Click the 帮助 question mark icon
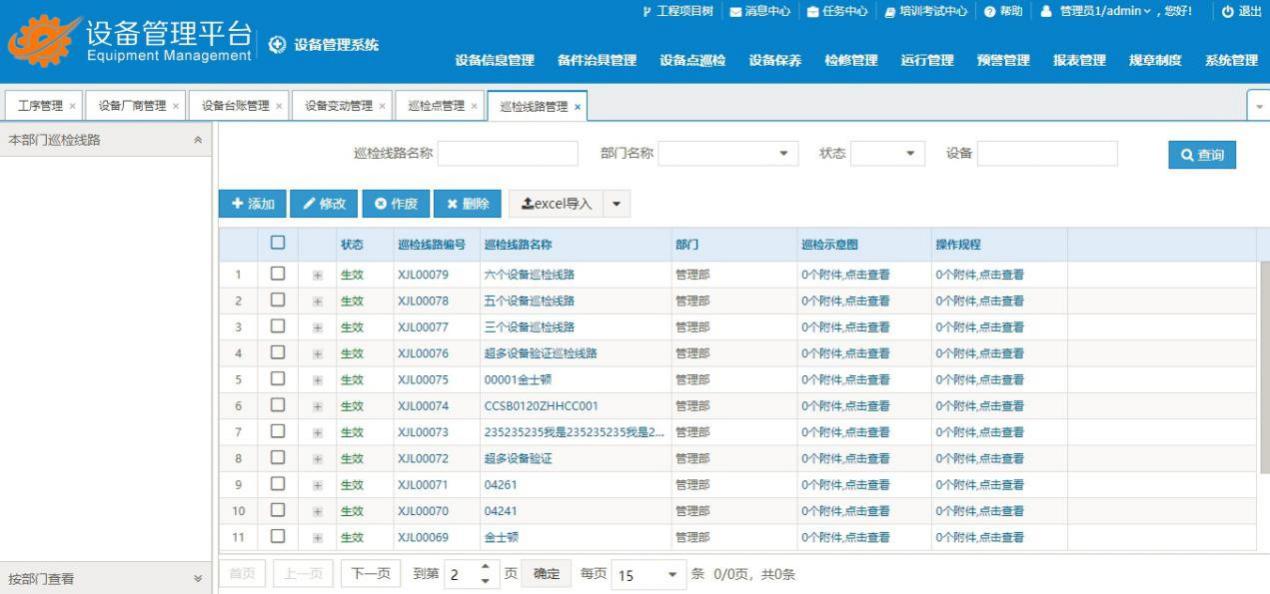Screen dimensions: 1270x594 [x=990, y=11]
